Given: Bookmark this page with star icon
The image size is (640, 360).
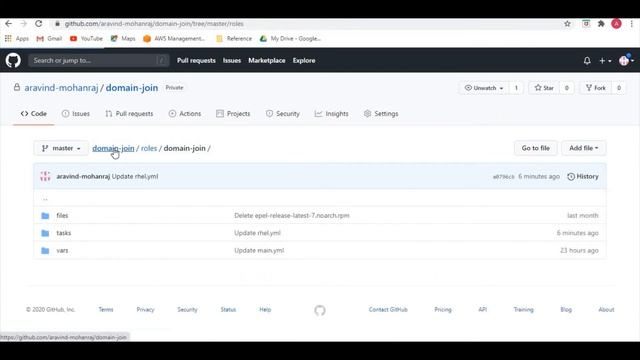Looking at the screenshot, I should pos(567,24).
